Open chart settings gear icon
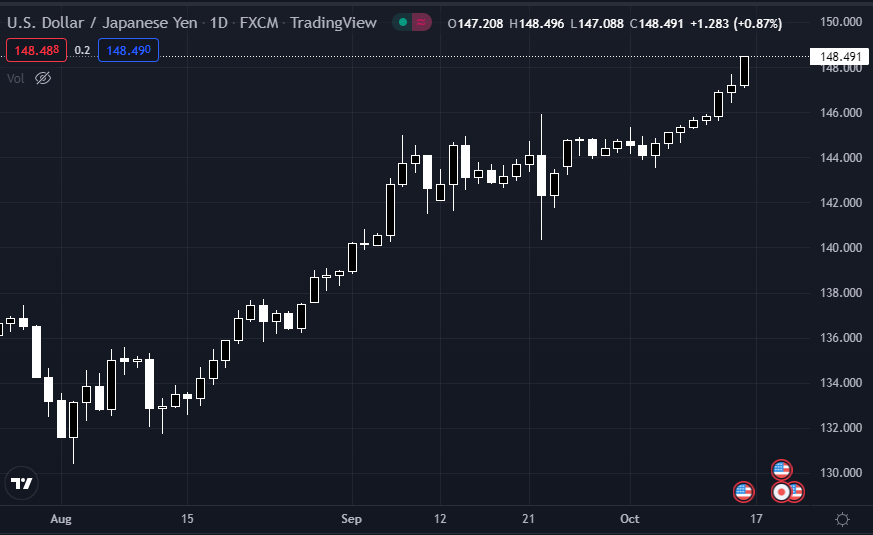 [842, 519]
